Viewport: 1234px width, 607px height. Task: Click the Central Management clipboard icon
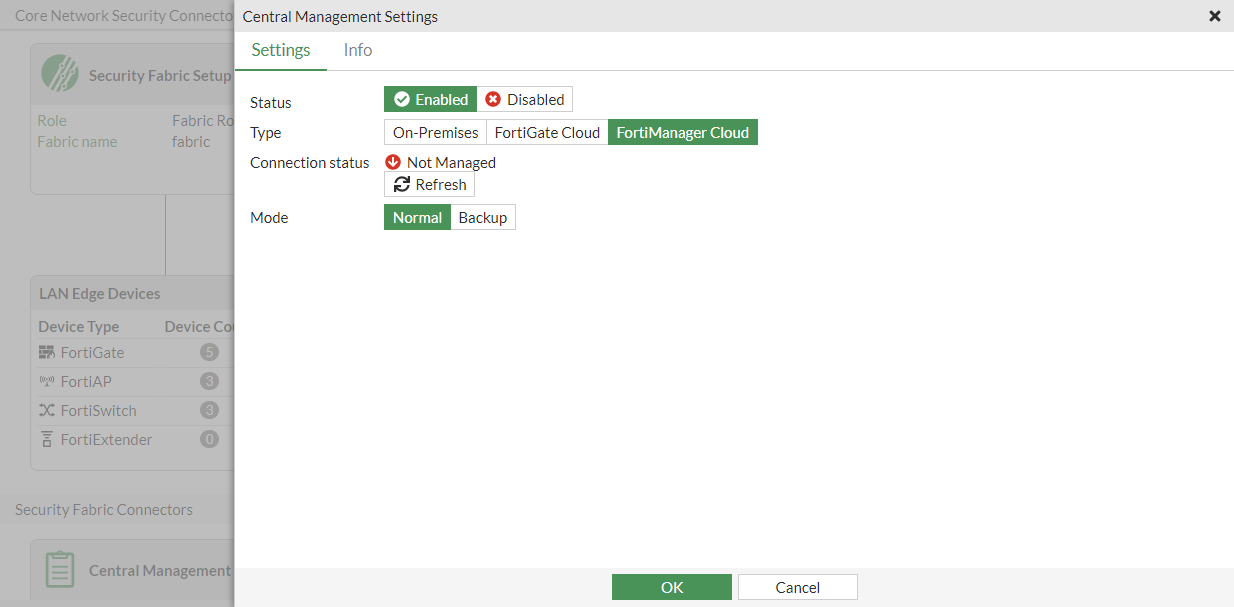pyautogui.click(x=60, y=569)
